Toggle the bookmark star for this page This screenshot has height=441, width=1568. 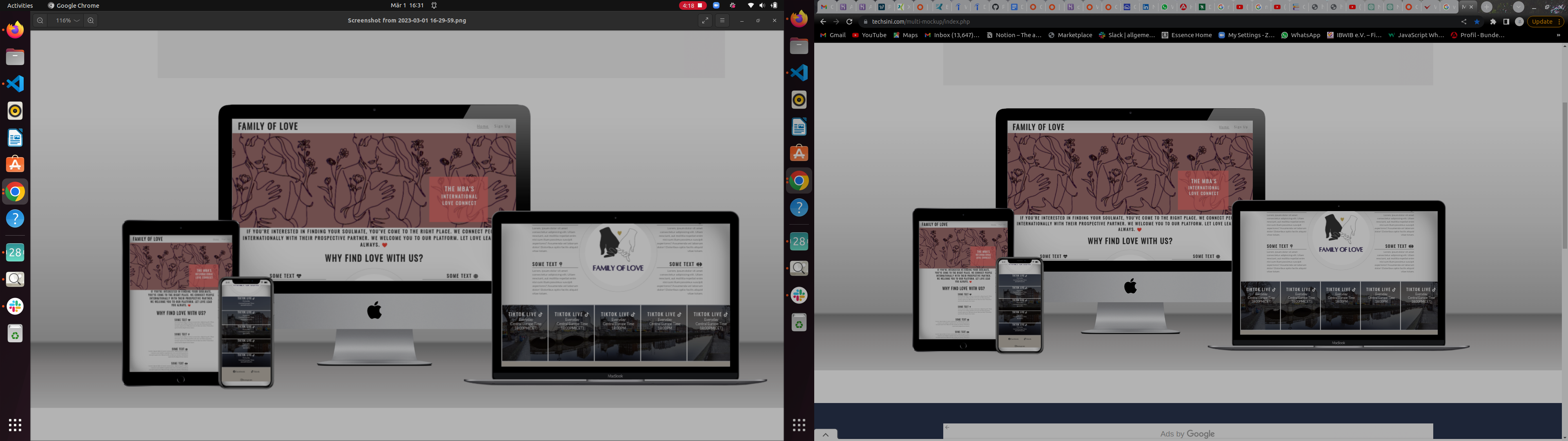coord(1477,21)
